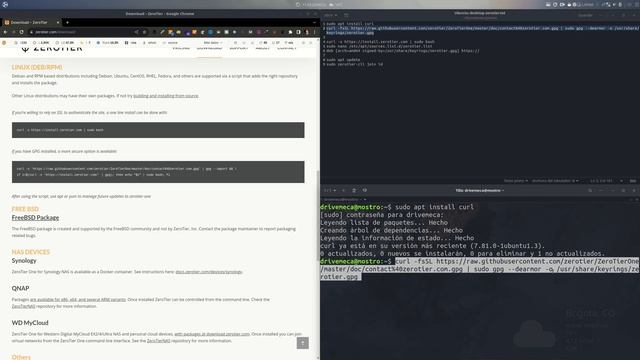Image resolution: width=640 pixels, height=360 pixels.
Task: Share this page from address bar
Action: (x=136, y=32)
